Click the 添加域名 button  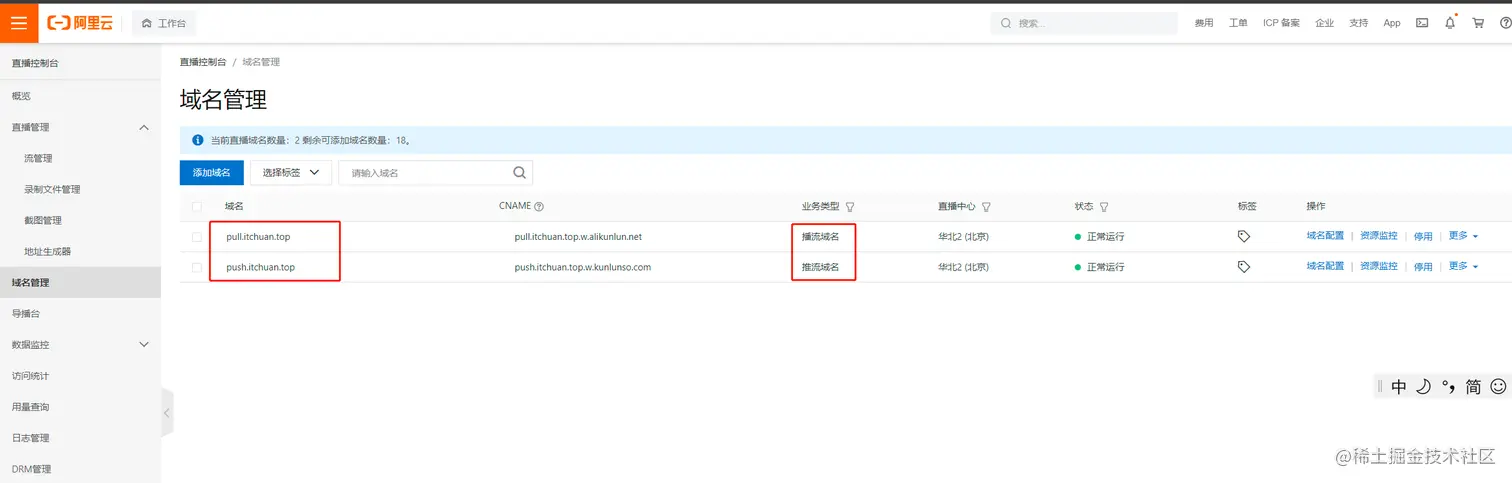click(x=212, y=173)
